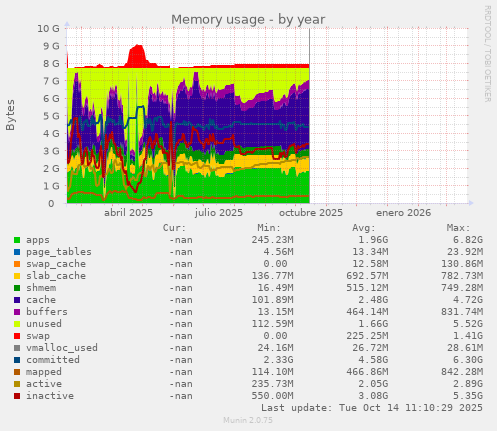Click the gray current-time vertical line in graph
Screen dimensions: 497x431
tap(309, 116)
